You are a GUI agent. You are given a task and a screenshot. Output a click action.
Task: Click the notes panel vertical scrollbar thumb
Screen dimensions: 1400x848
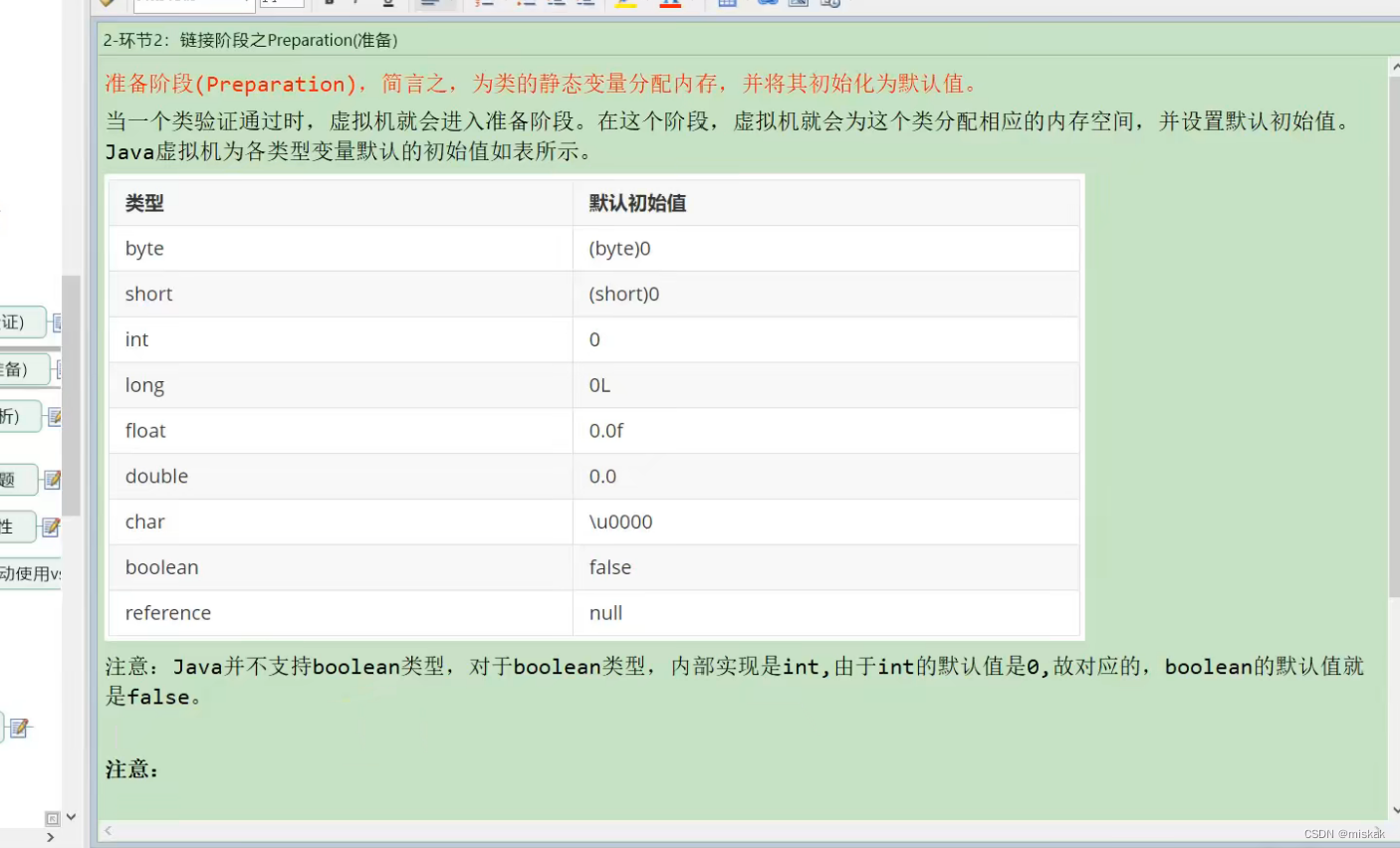tap(1394, 336)
